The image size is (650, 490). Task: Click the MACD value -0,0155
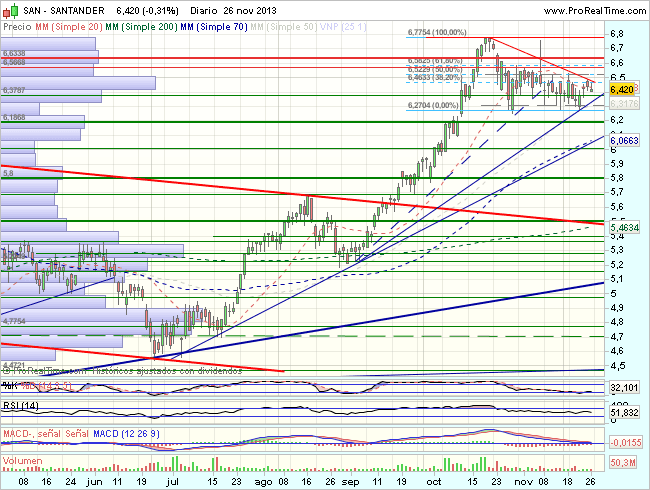(626, 442)
